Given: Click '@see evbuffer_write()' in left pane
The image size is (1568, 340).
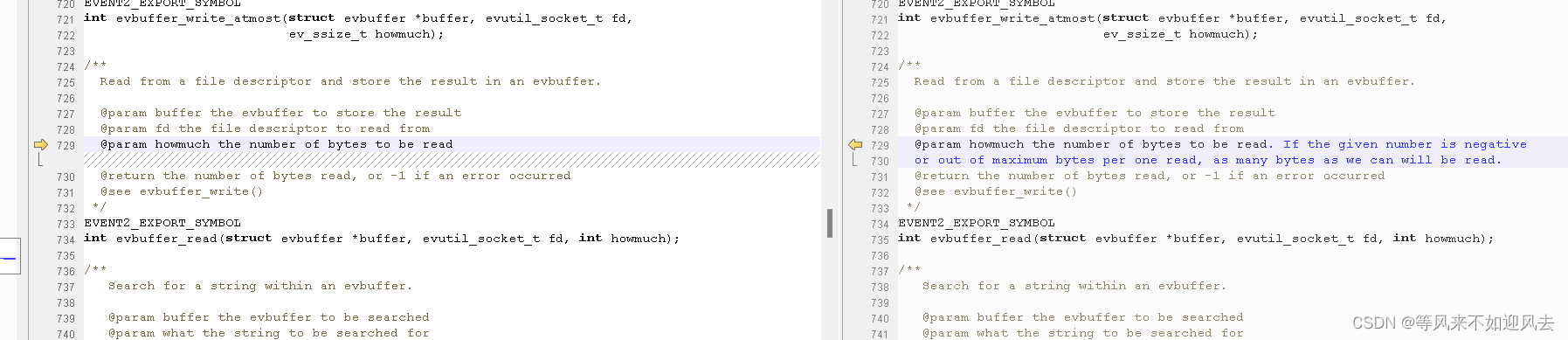Looking at the screenshot, I should [x=182, y=191].
